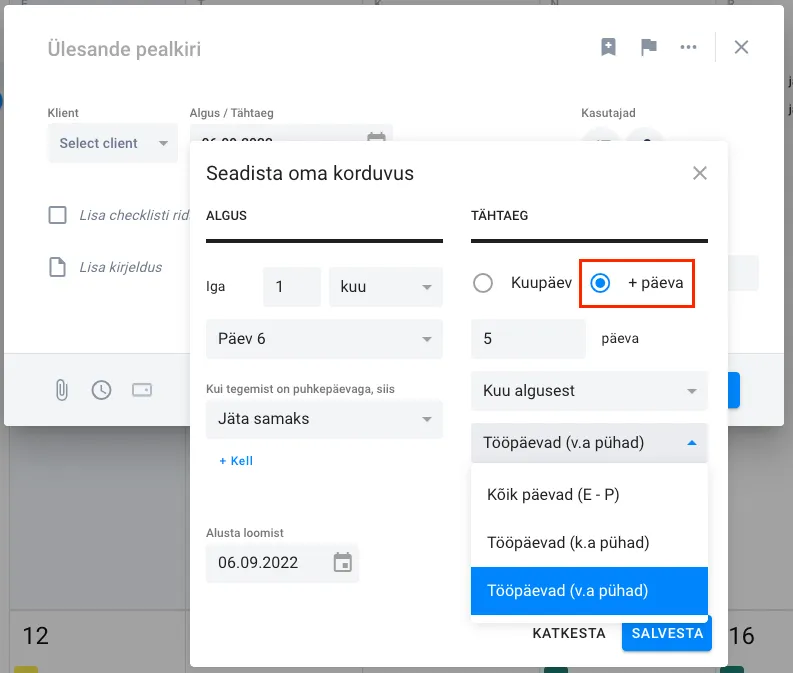
Task: Close the Seadista oma korduvus dialog
Action: coord(700,173)
